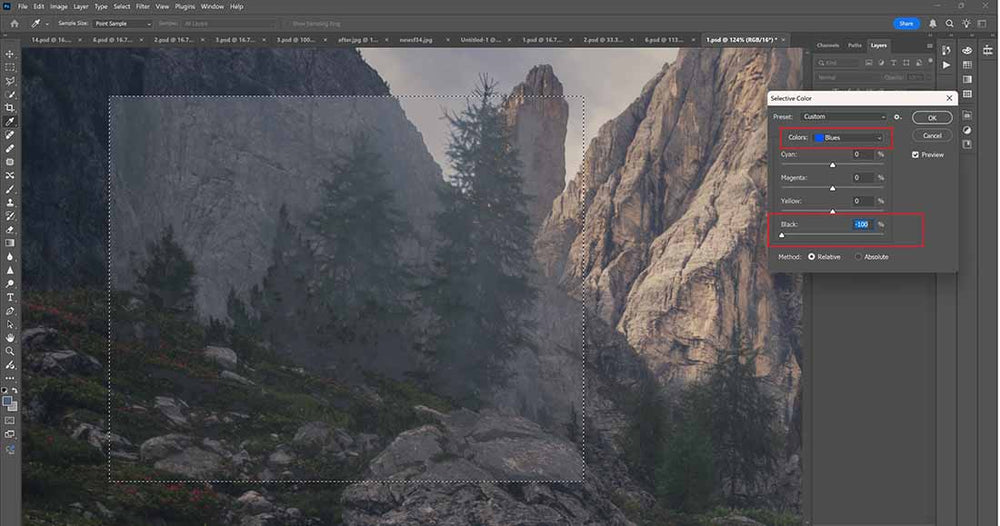Toggle Quick Mask mode icon
The height and width of the screenshot is (526, 1000).
[x=10, y=421]
